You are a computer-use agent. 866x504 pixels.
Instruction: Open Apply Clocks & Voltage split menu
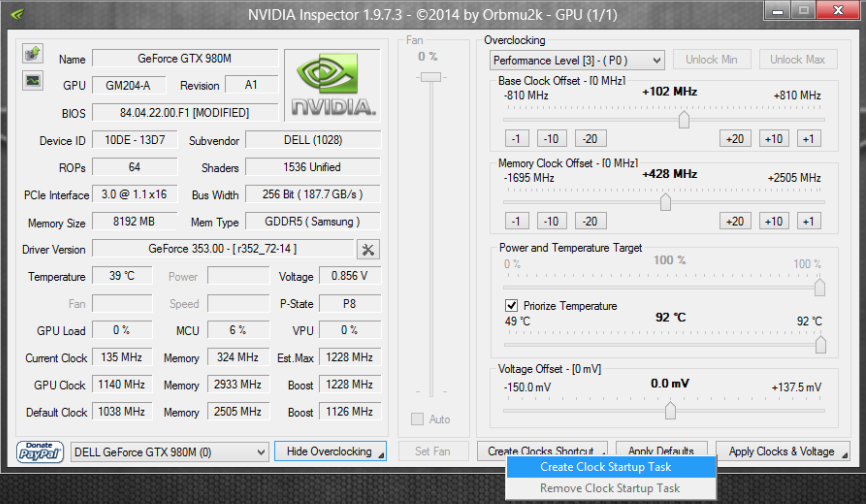845,455
